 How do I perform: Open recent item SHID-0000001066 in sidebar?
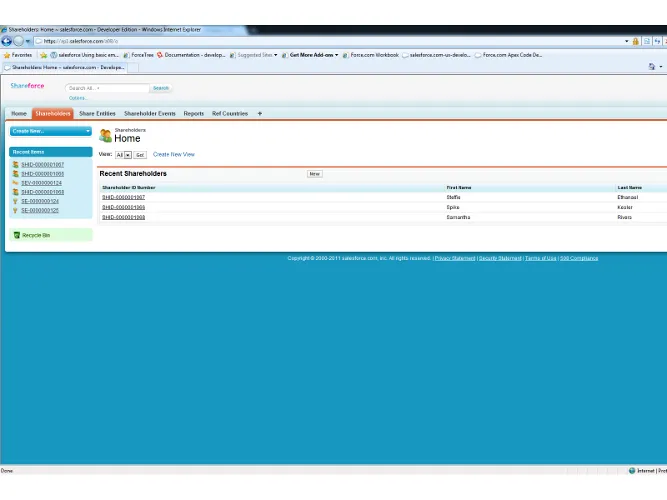(x=43, y=174)
